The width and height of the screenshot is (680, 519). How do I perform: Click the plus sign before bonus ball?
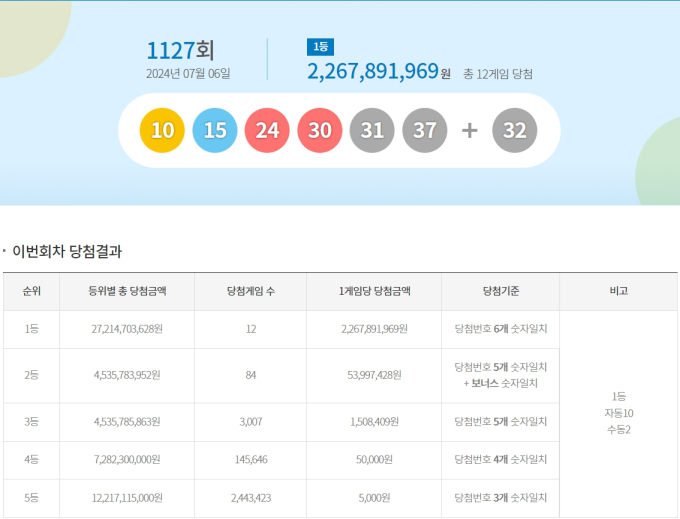point(470,130)
